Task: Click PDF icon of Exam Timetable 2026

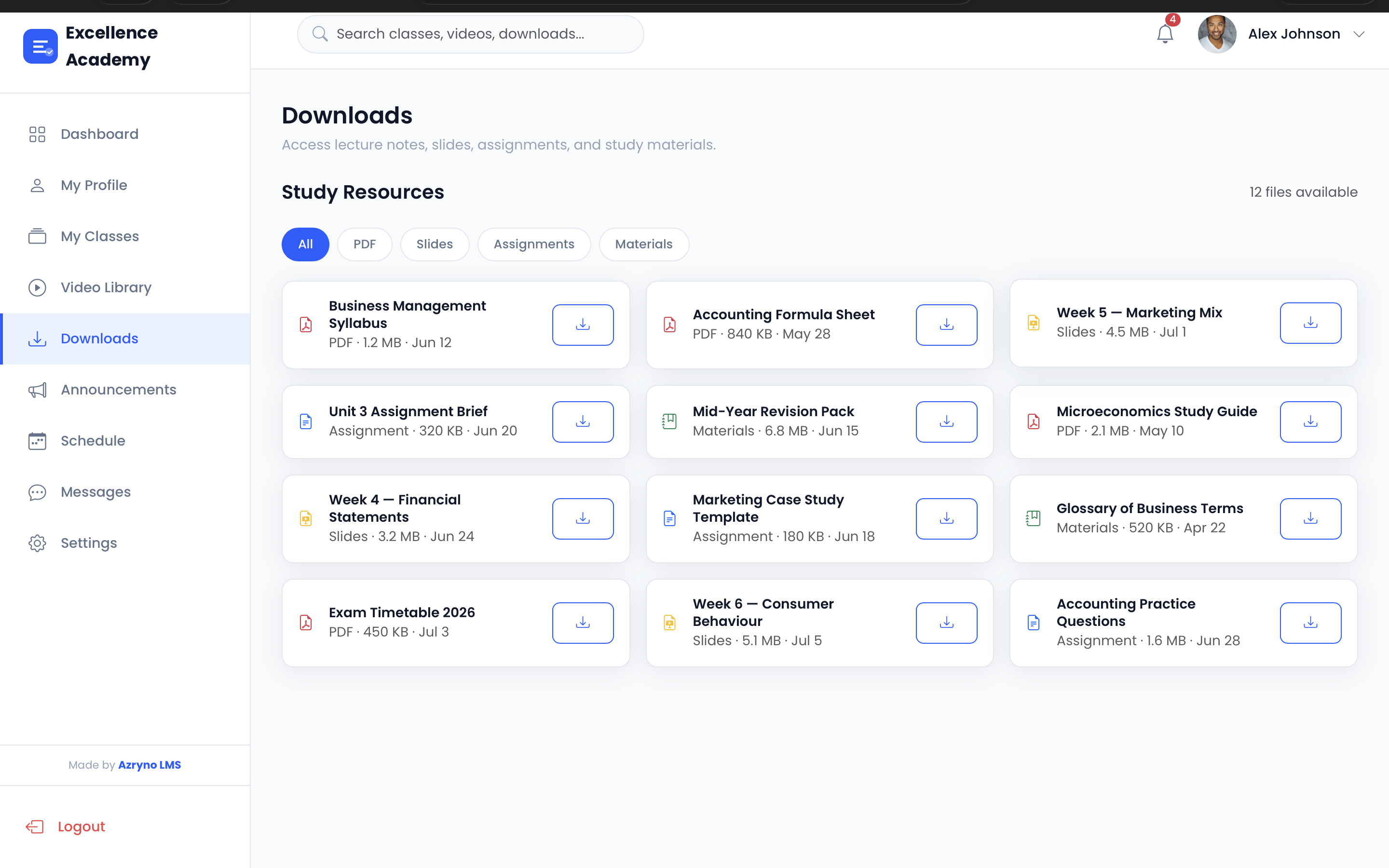Action: click(x=306, y=622)
